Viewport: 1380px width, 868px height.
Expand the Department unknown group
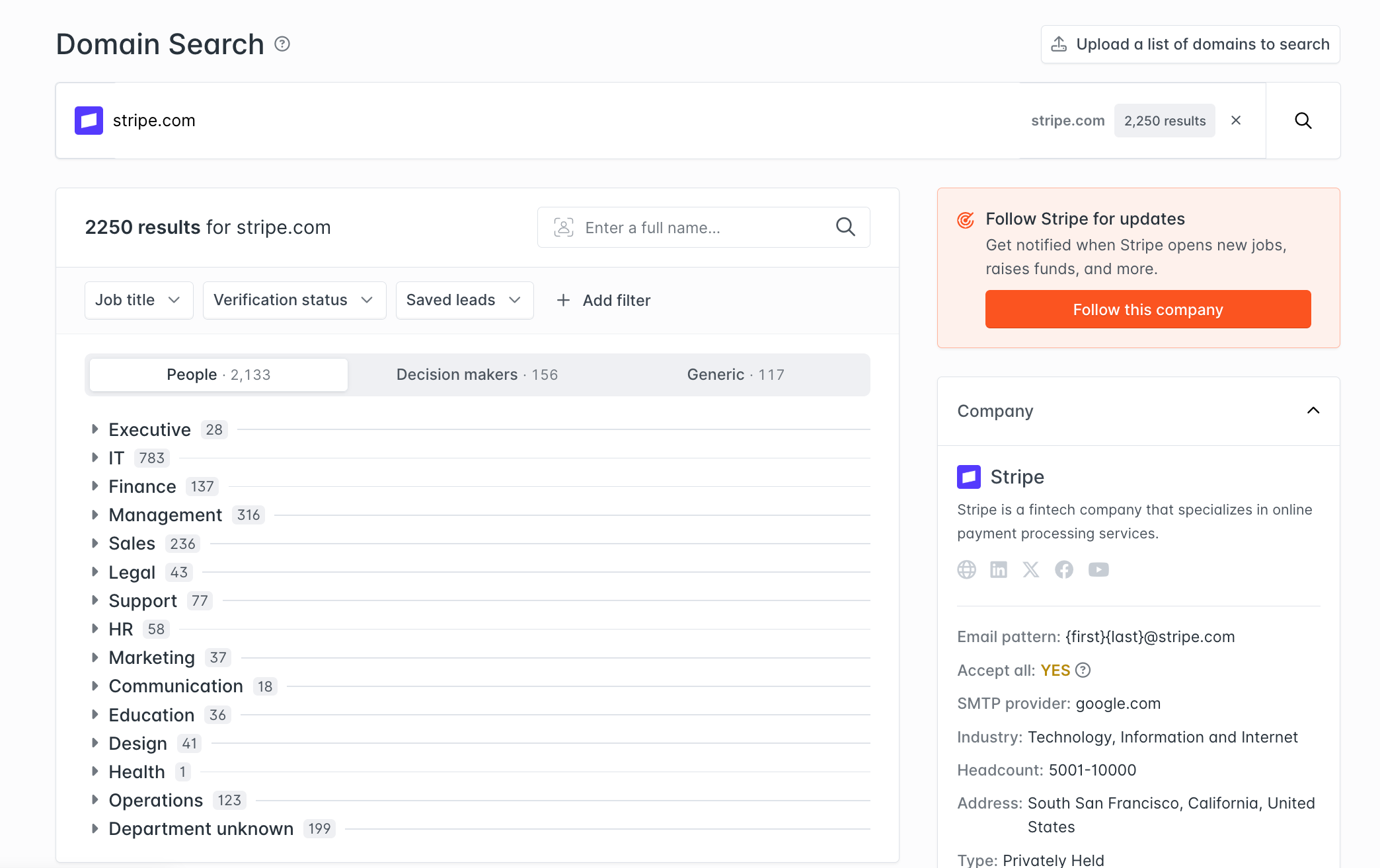95,829
